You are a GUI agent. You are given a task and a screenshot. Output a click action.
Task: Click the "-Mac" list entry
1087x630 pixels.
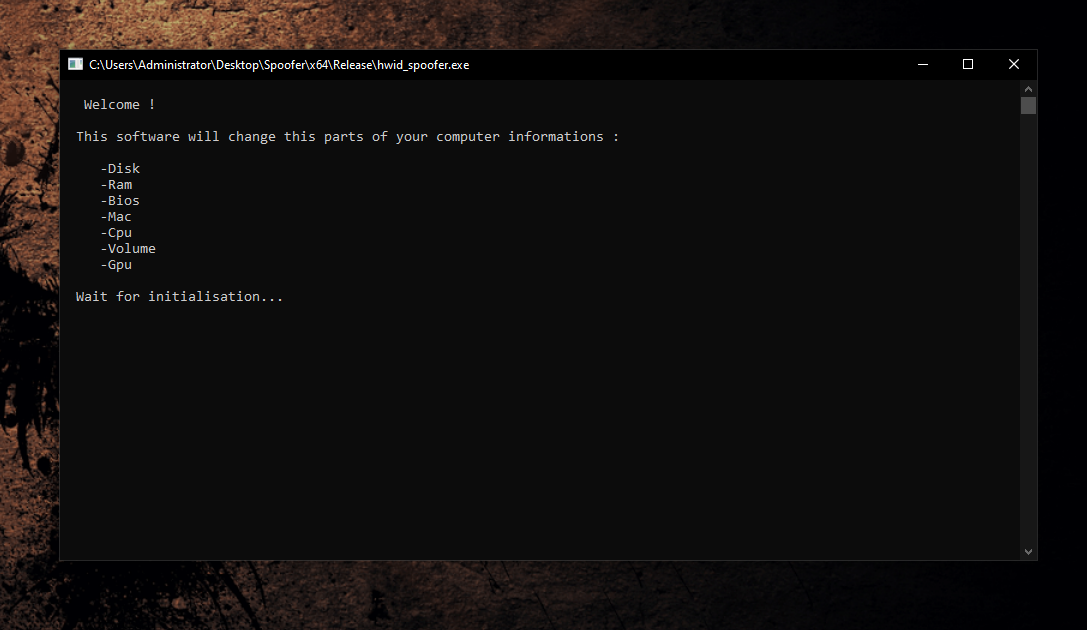pyautogui.click(x=116, y=216)
